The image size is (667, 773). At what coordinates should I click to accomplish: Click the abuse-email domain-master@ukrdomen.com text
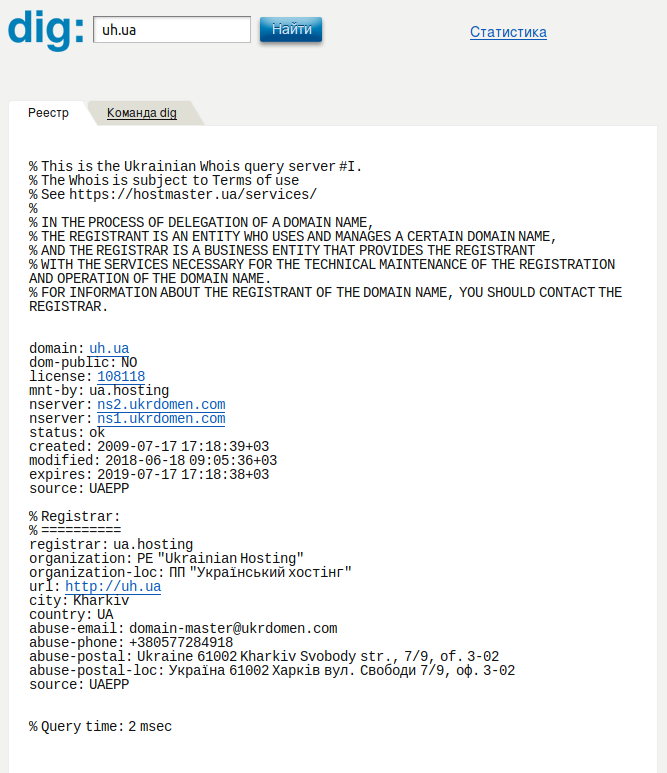click(x=233, y=629)
